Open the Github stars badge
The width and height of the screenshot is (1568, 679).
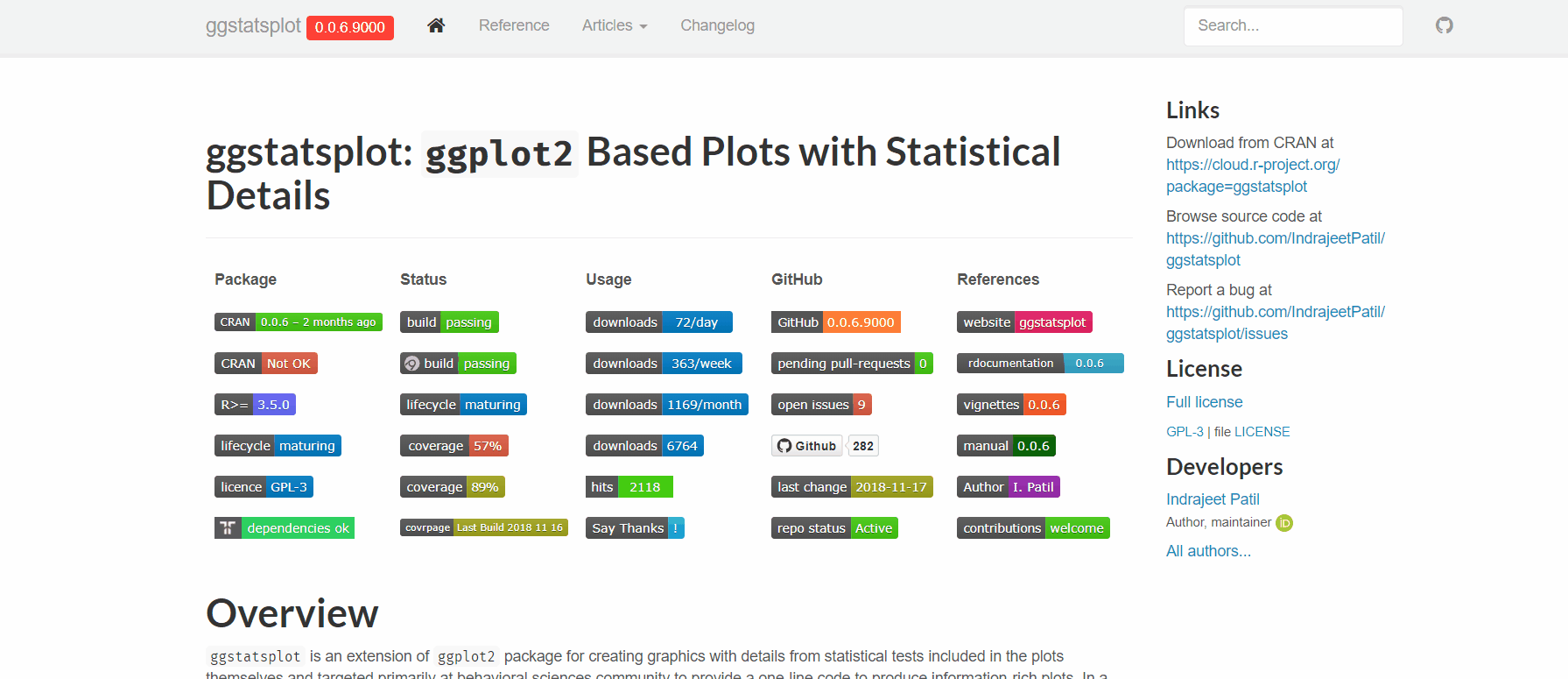point(825,446)
